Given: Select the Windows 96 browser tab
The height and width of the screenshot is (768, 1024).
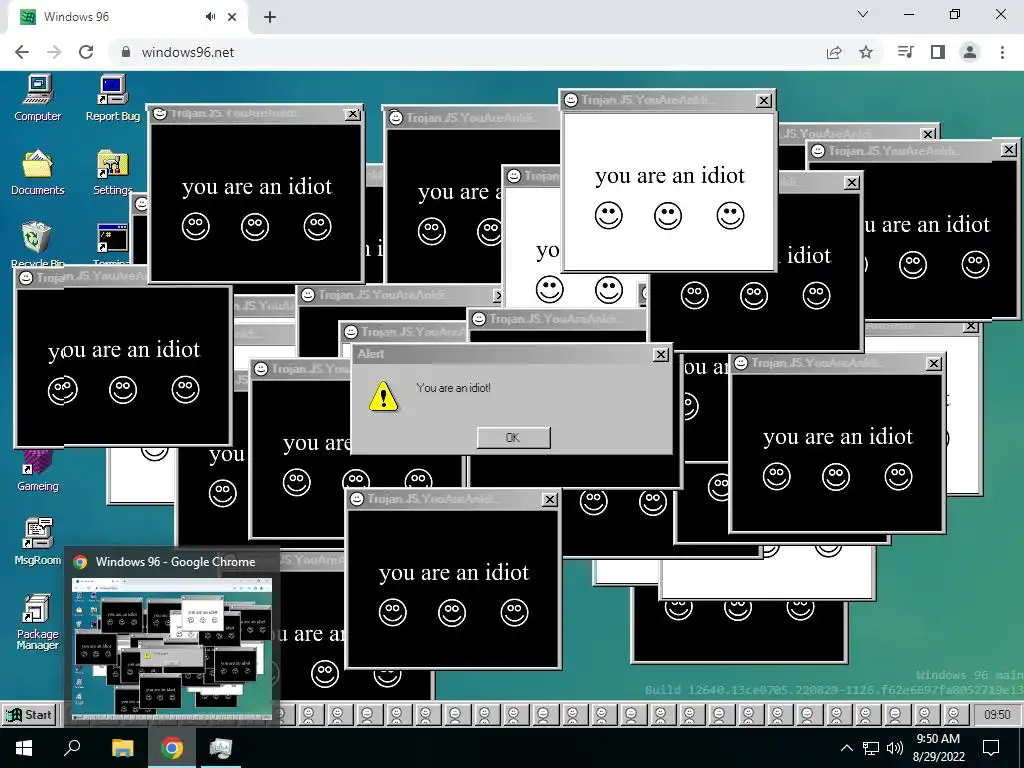Looking at the screenshot, I should (128, 17).
